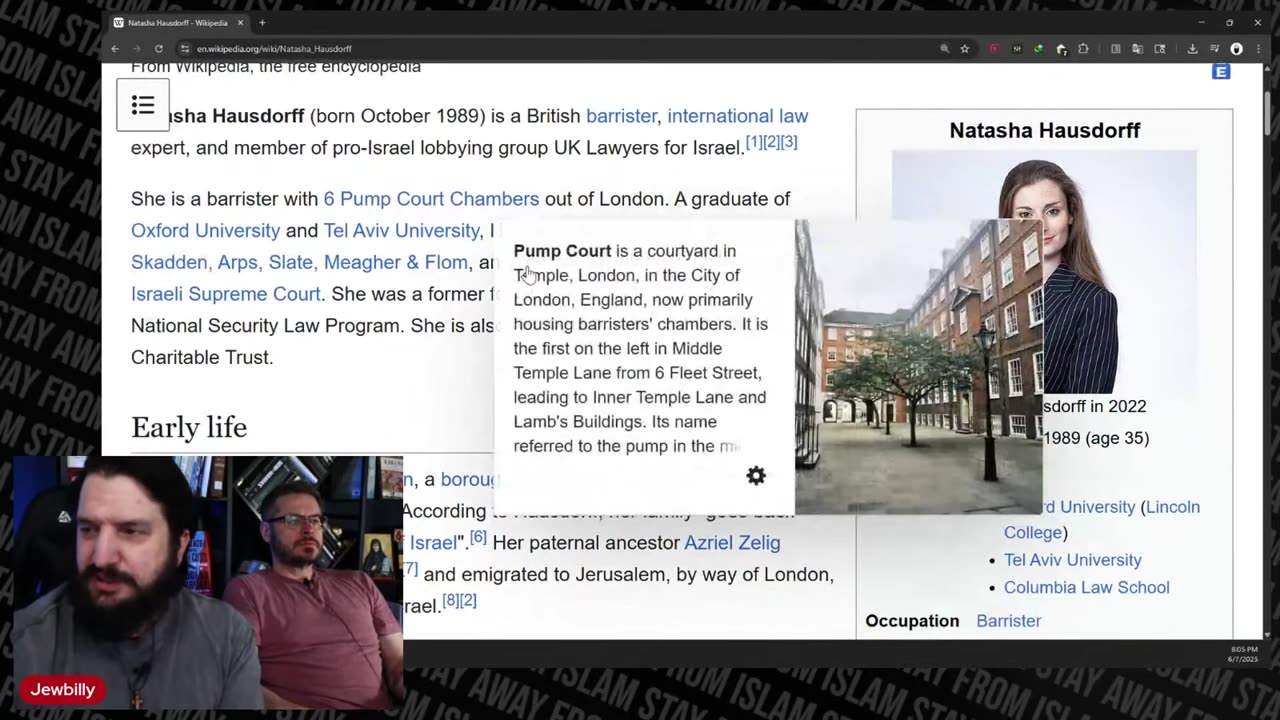The height and width of the screenshot is (720, 1280).
Task: Go back to the previous page
Action: coord(115,48)
